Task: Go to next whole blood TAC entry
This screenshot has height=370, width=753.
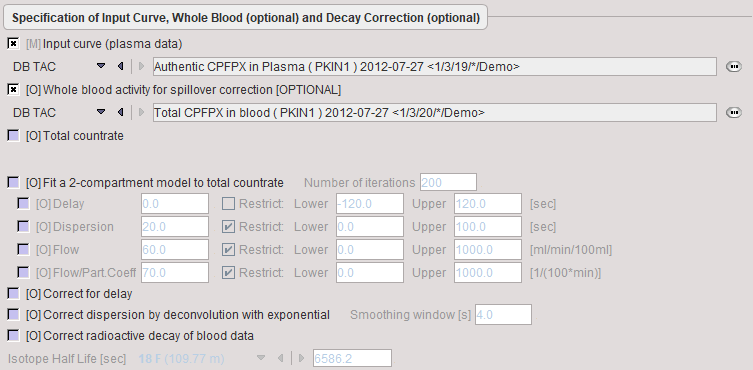Action: (x=141, y=112)
